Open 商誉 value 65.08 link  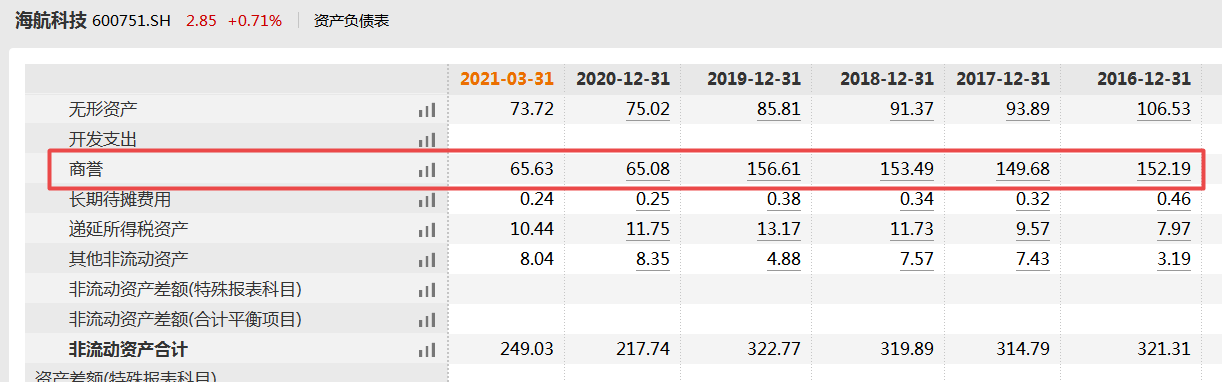(x=648, y=169)
